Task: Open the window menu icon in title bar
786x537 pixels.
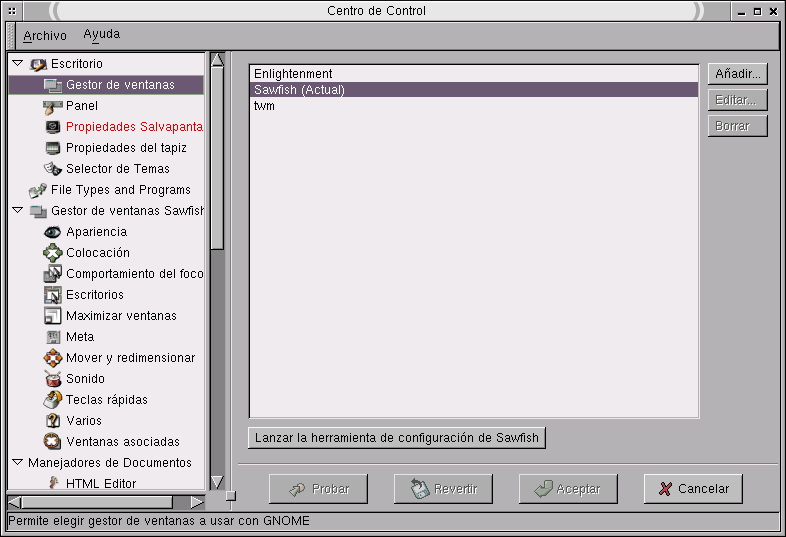Action: 12,11
